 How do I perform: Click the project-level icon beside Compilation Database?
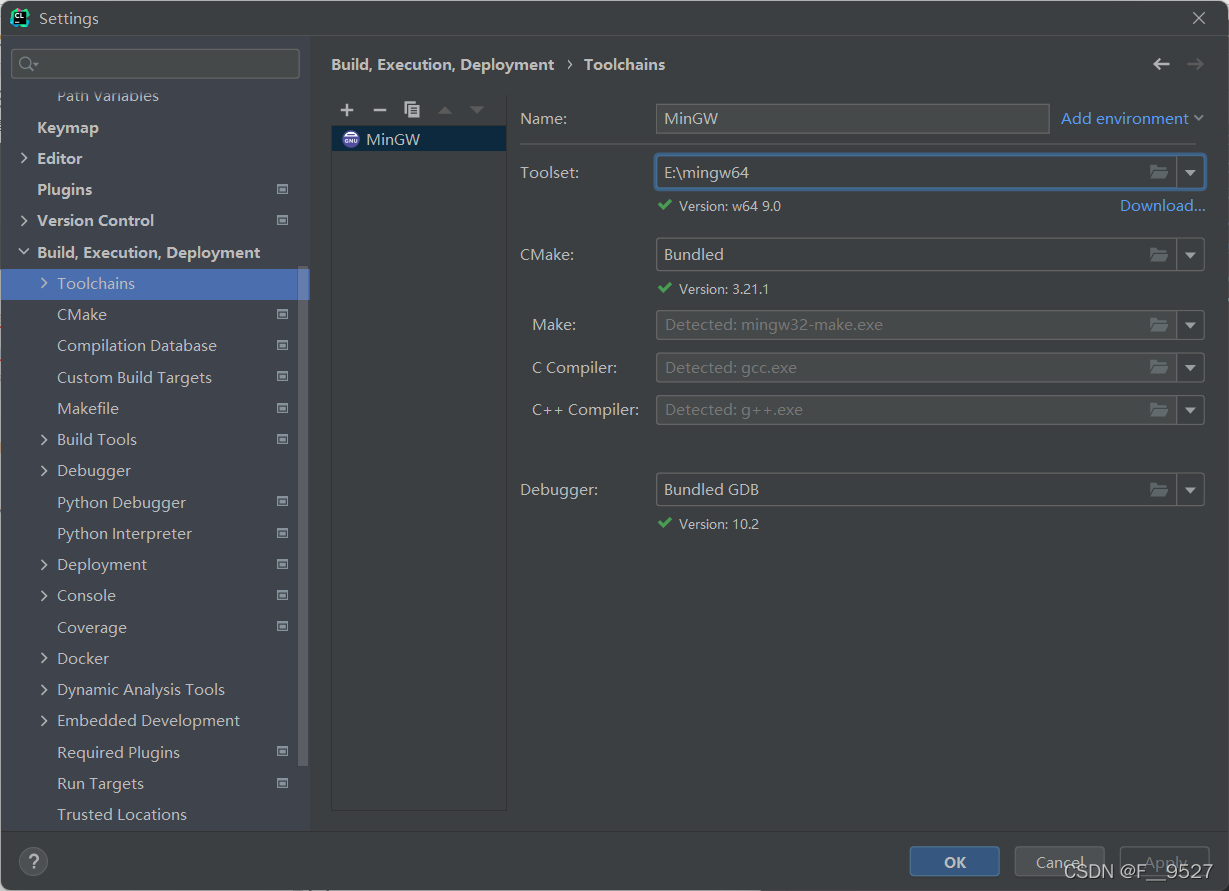[x=283, y=345]
